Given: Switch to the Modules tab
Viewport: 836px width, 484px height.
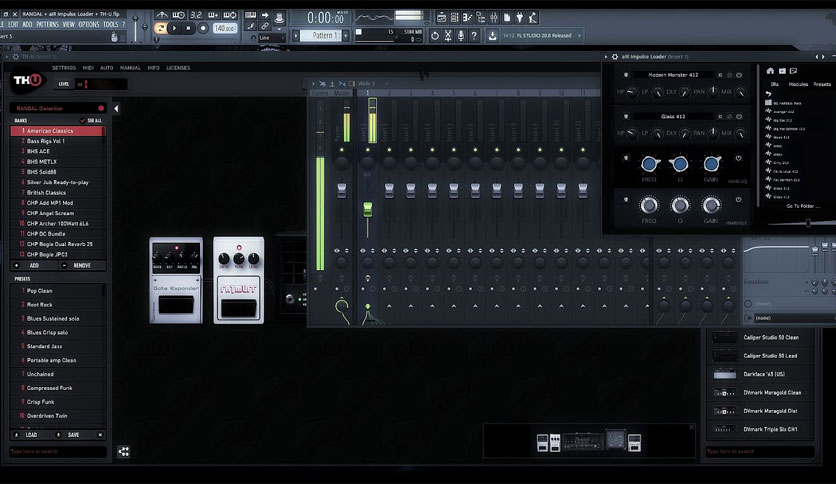Looking at the screenshot, I should click(x=798, y=84).
